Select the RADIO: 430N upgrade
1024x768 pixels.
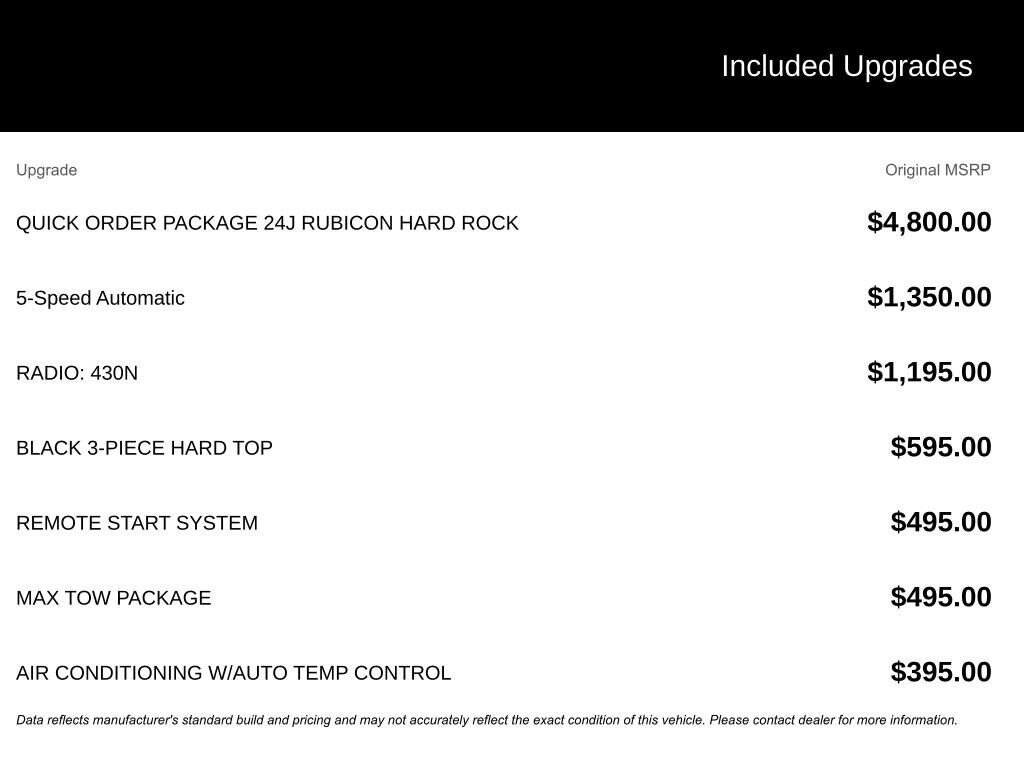(x=77, y=373)
